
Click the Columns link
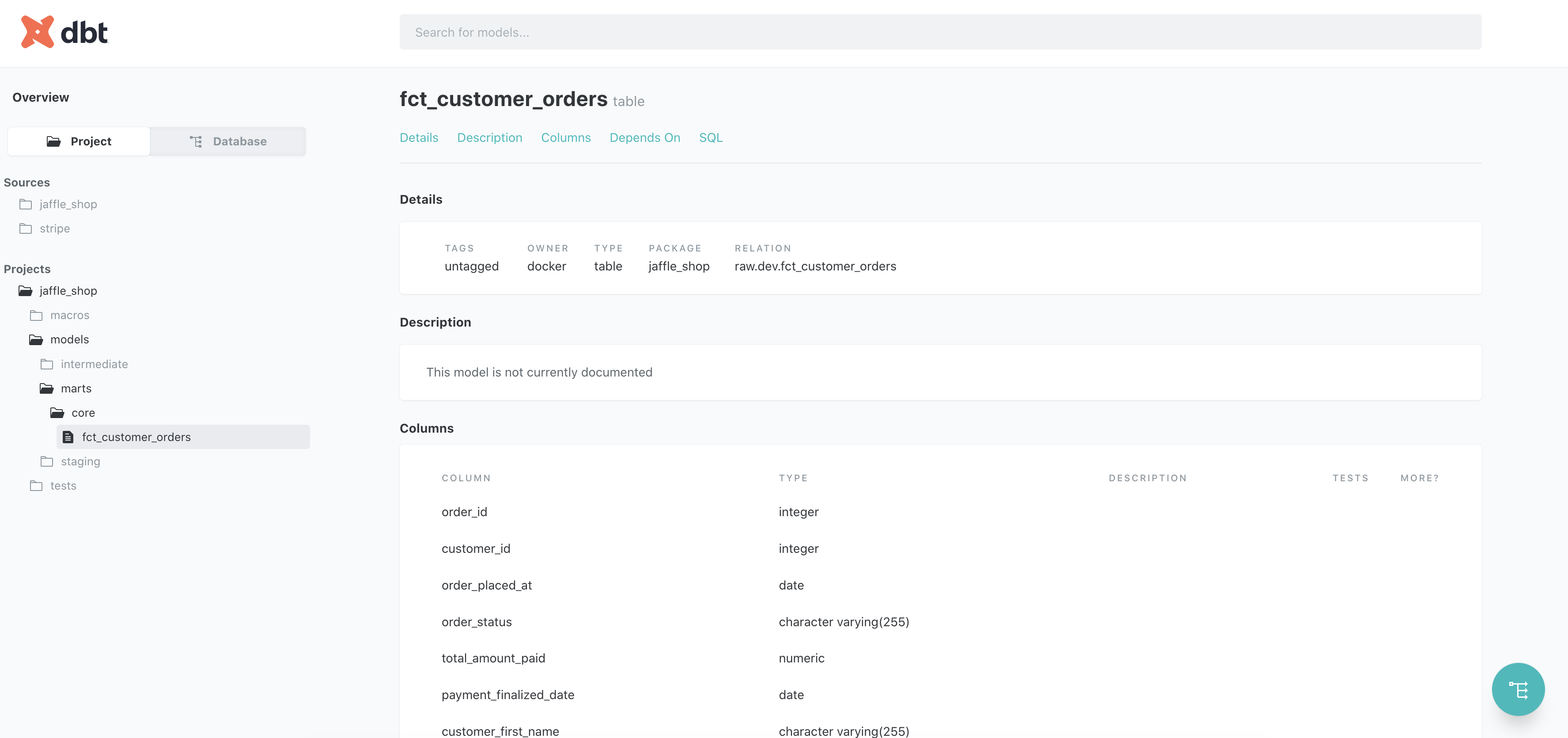pyautogui.click(x=565, y=137)
